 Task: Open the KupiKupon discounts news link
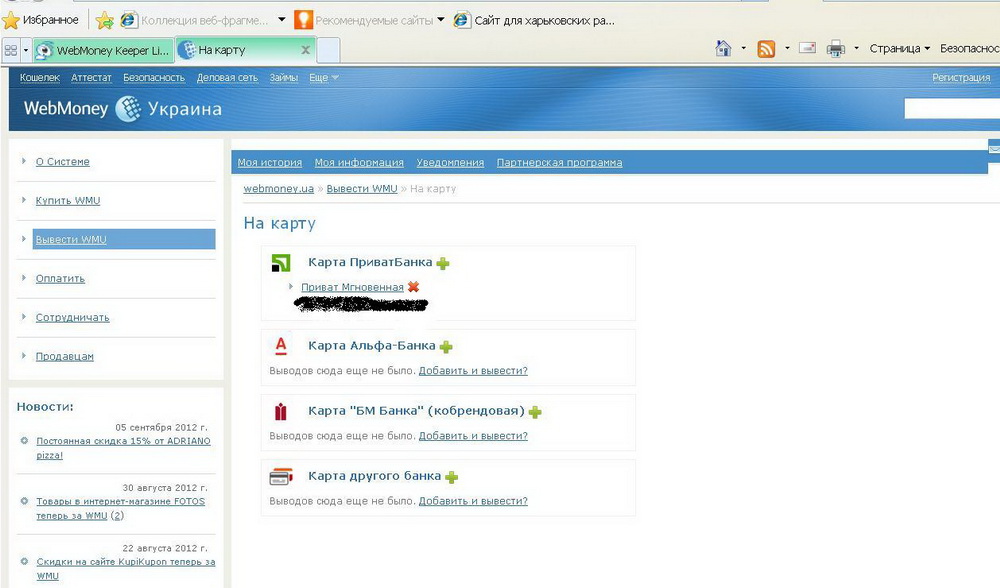click(126, 568)
